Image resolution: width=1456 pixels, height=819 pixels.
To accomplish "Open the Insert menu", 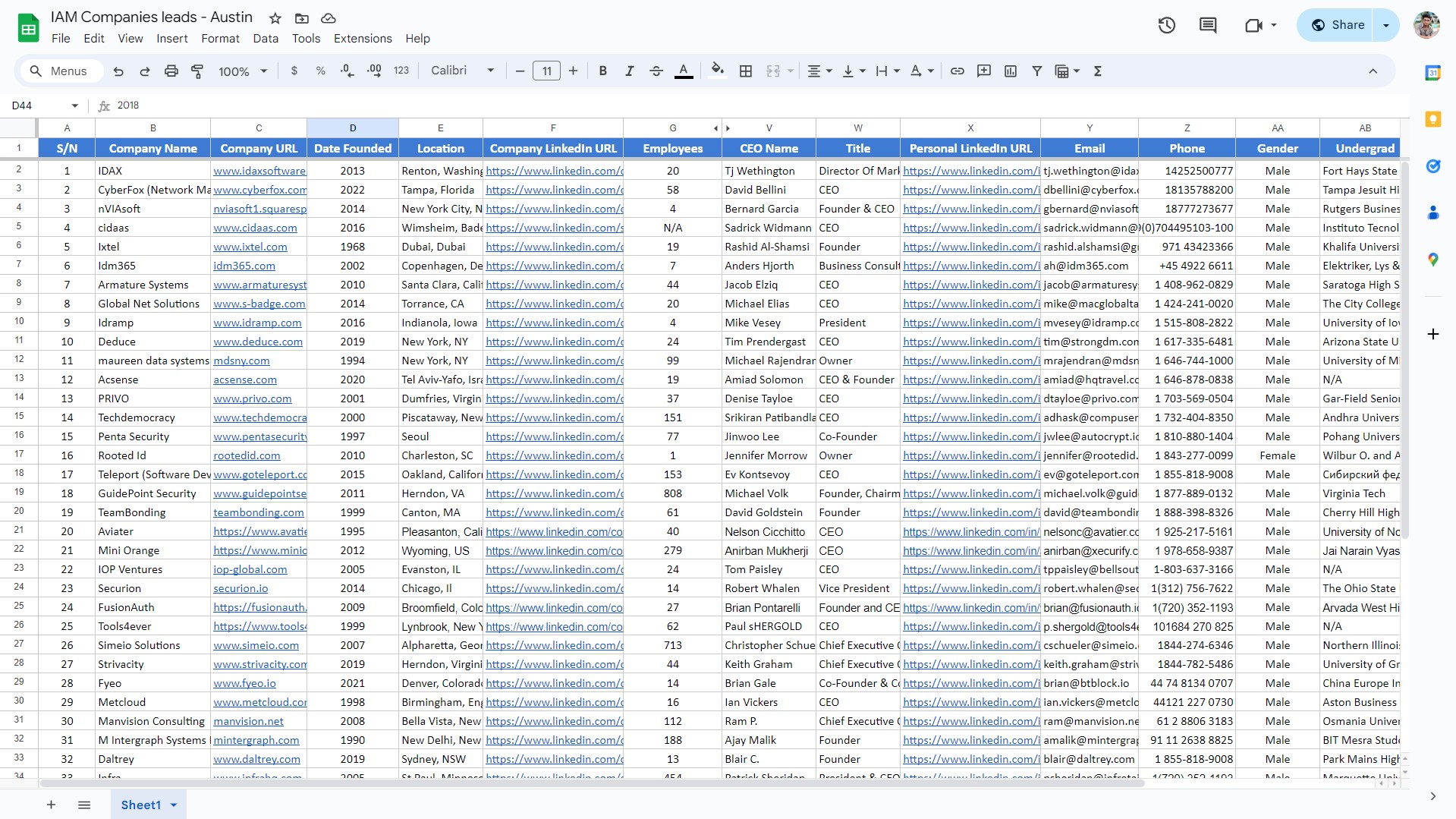I will coord(172,39).
